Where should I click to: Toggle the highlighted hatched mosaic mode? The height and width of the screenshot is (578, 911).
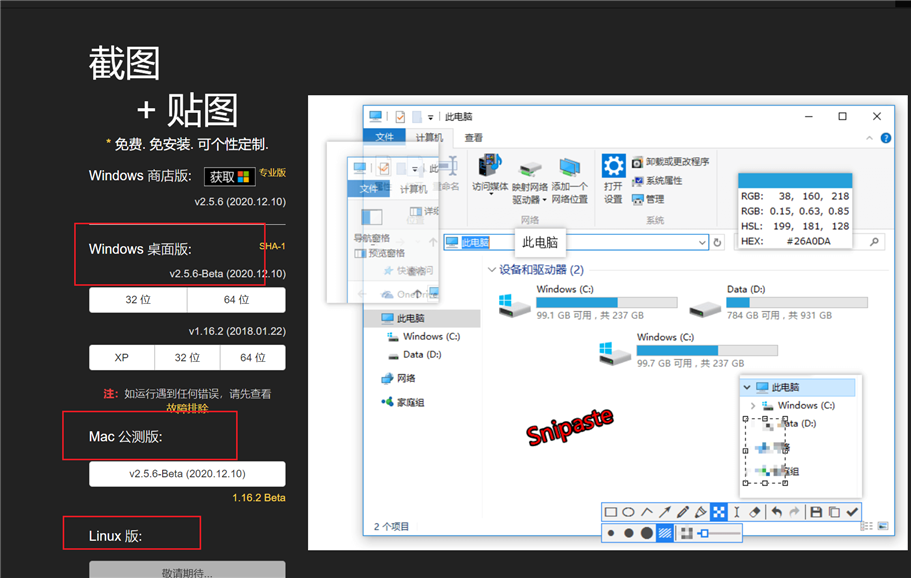click(665, 533)
